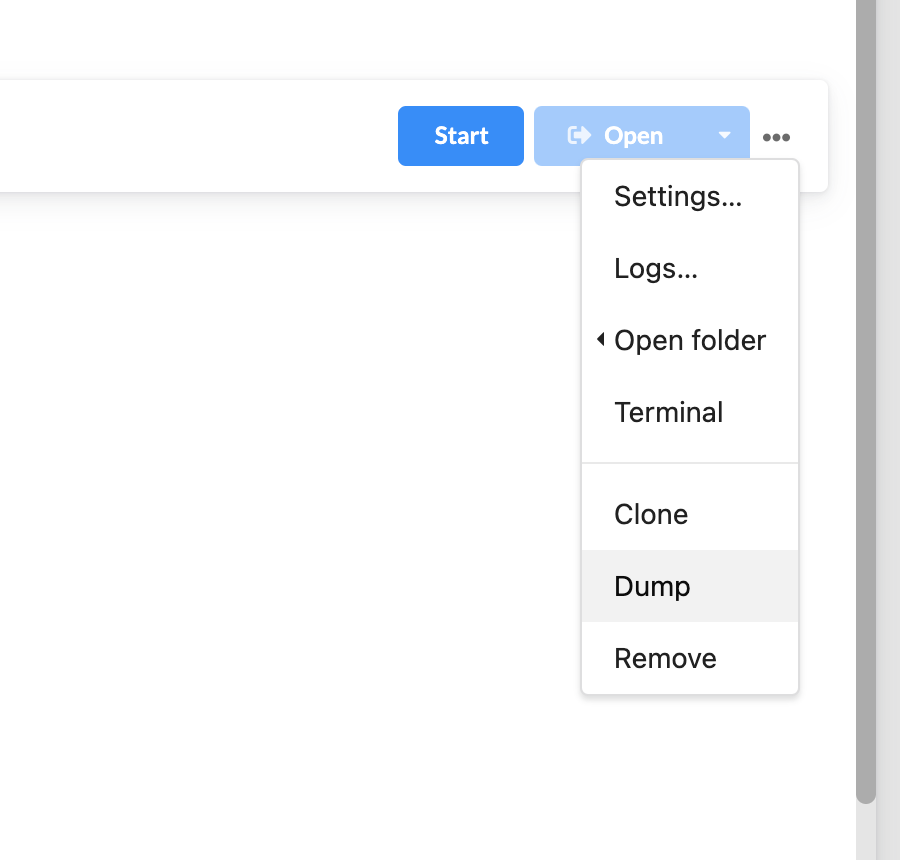Click the light gray strip at far right edge
900x860 pixels.
click(888, 430)
